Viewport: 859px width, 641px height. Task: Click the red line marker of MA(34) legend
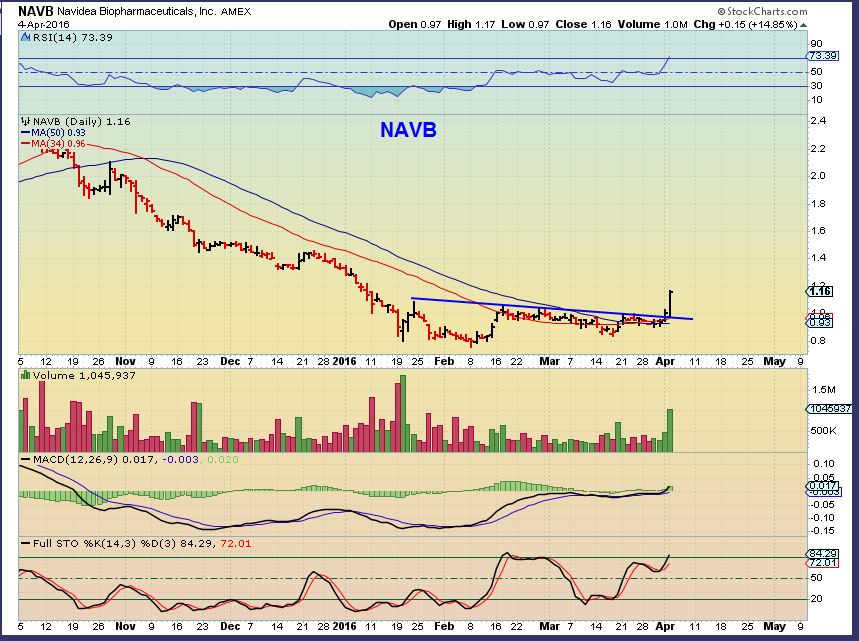26,144
